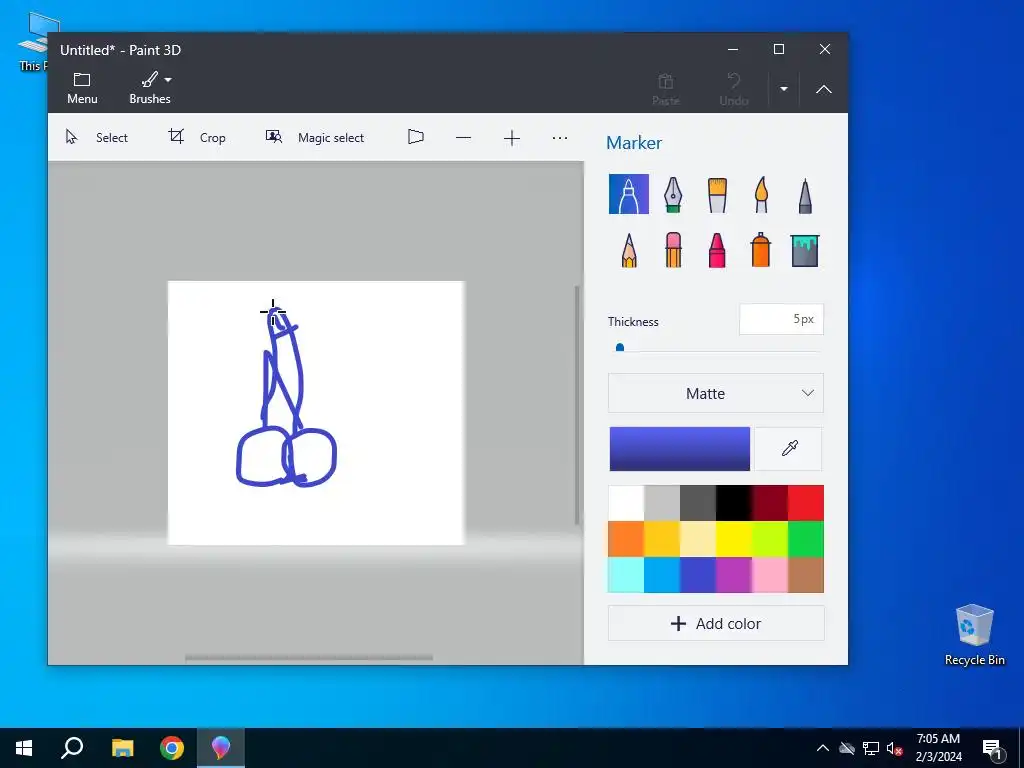Choose the dark red color swatch

[769, 503]
